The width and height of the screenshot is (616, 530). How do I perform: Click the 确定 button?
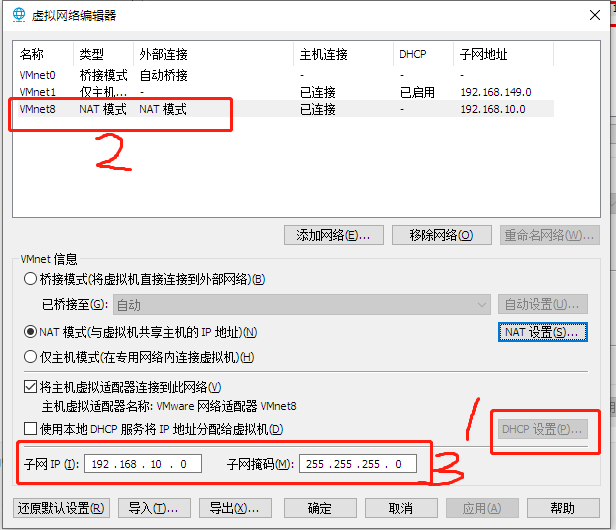pyautogui.click(x=319, y=508)
